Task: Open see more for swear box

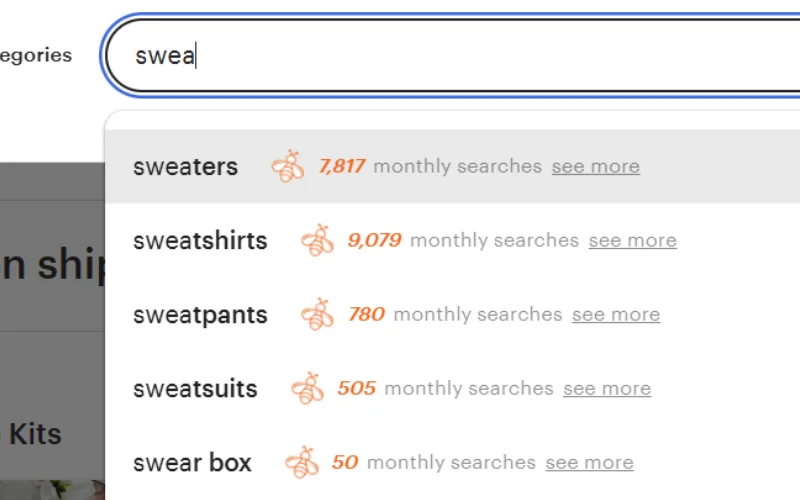Action: coord(589,463)
